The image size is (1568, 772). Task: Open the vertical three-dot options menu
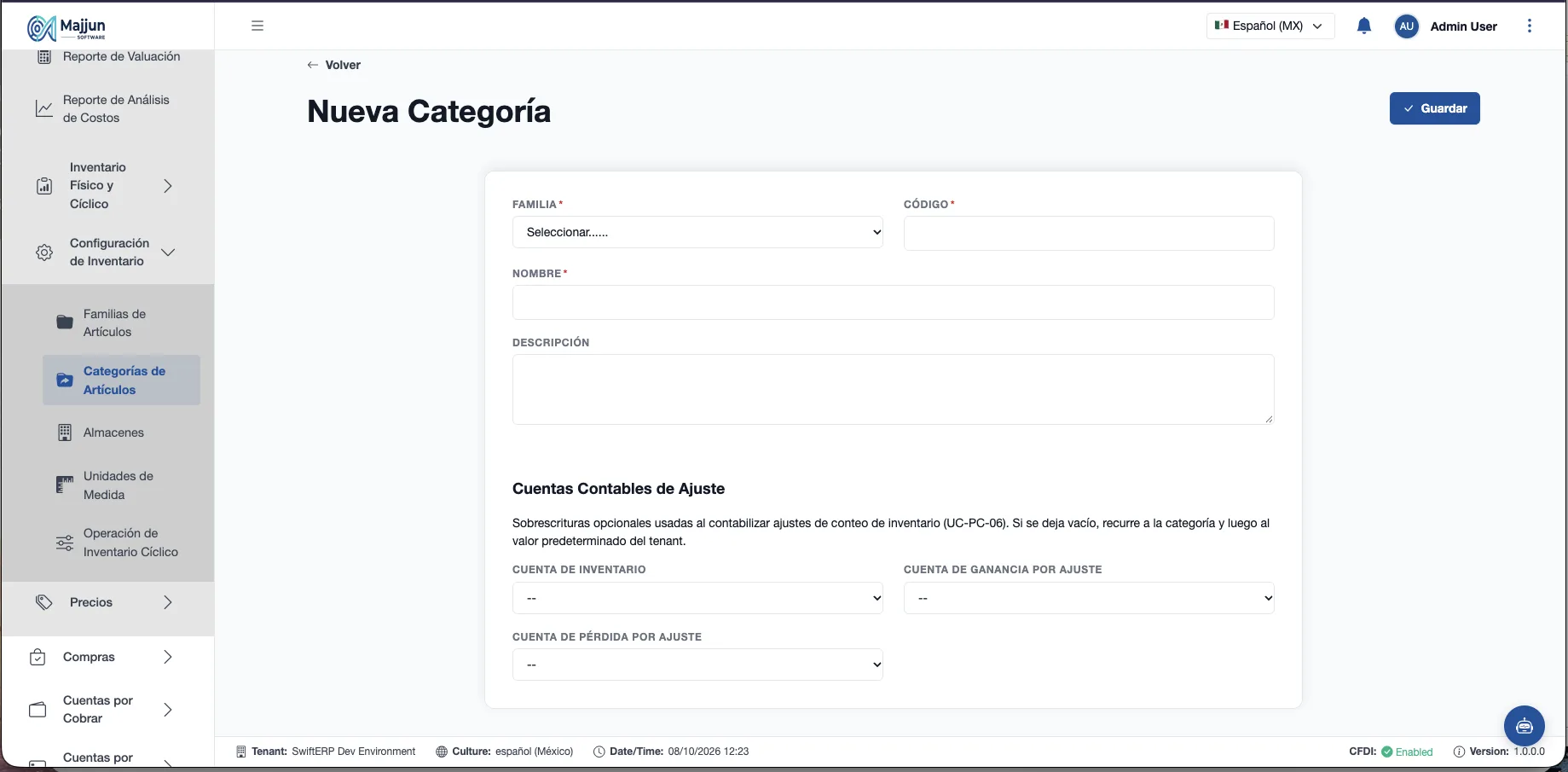point(1529,26)
